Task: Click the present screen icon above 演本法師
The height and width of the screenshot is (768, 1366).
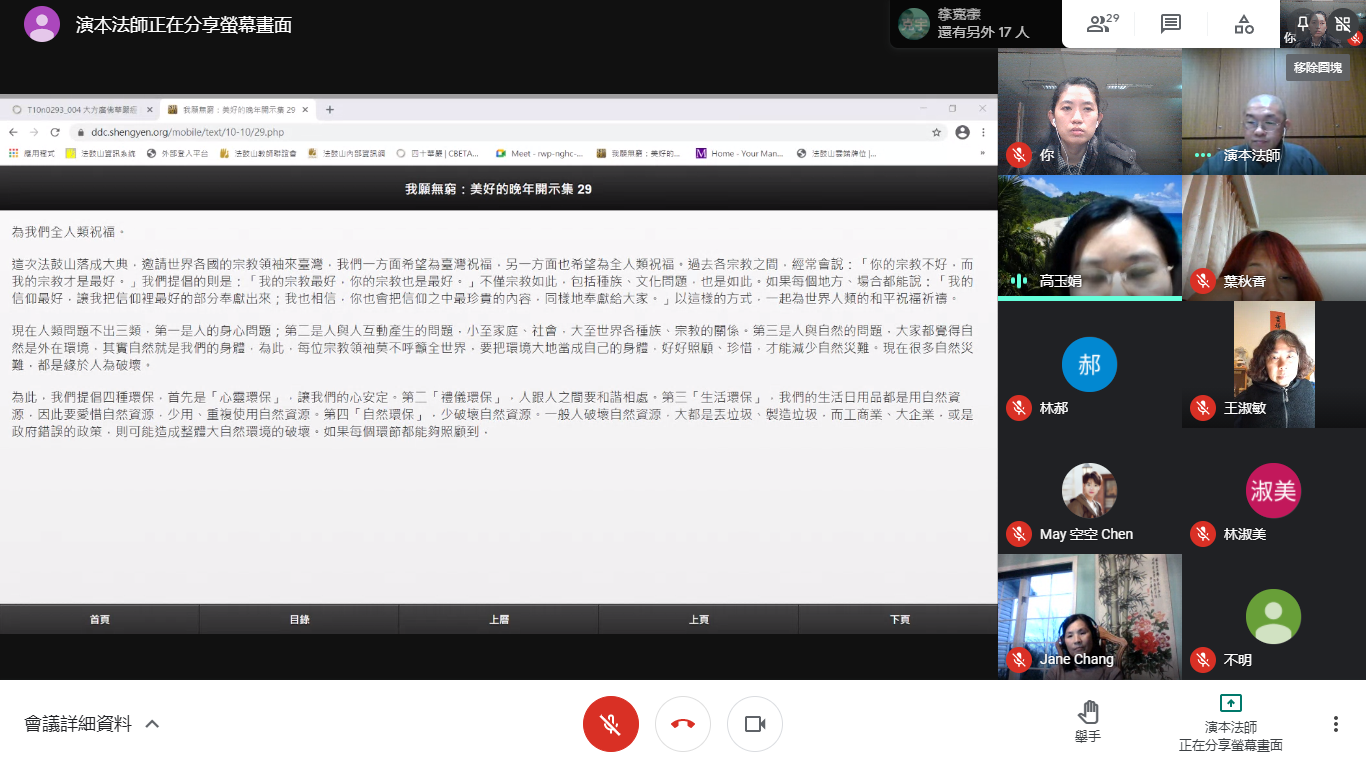Action: click(x=1231, y=703)
